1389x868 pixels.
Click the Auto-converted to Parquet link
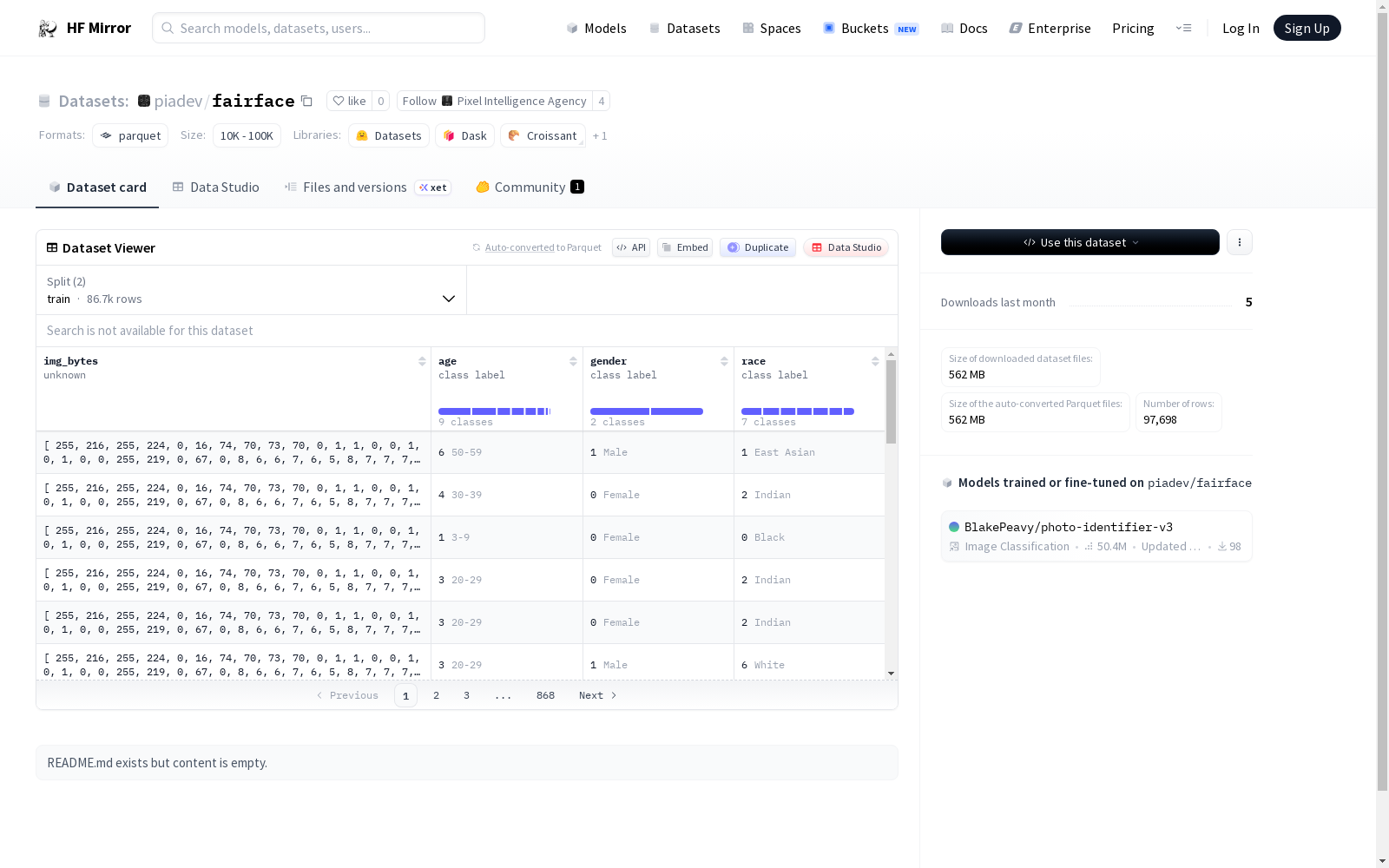543,247
